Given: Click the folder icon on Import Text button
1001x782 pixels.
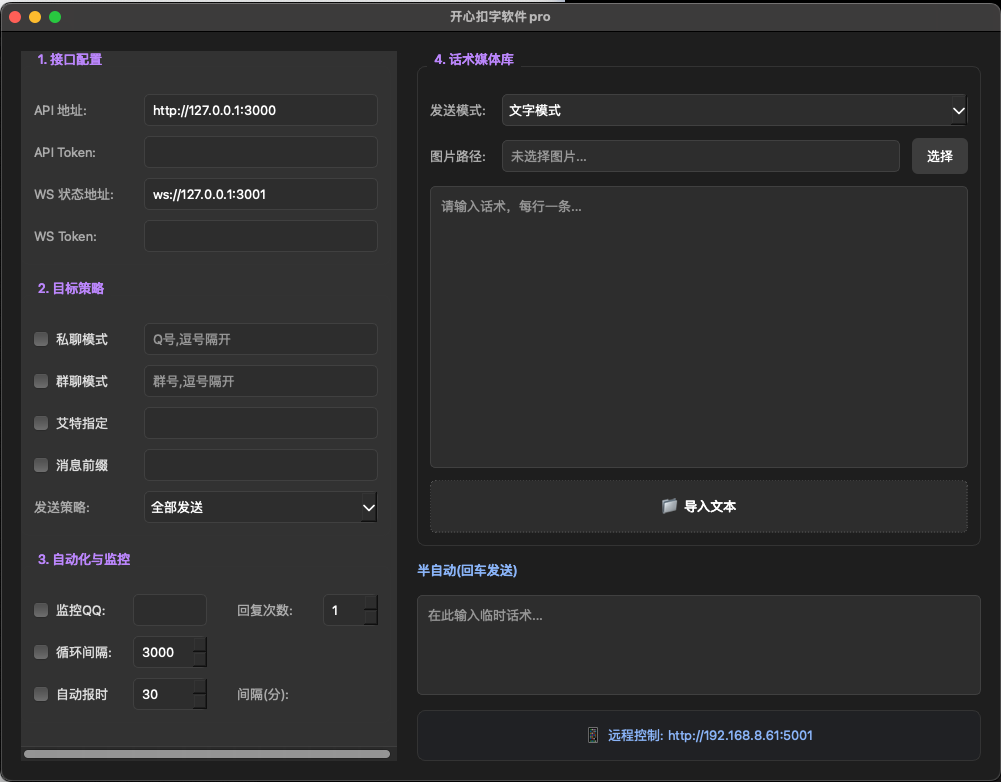Looking at the screenshot, I should coord(670,506).
